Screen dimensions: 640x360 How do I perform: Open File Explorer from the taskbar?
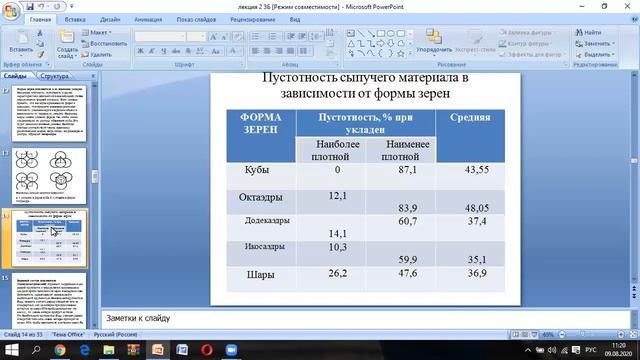(109, 350)
